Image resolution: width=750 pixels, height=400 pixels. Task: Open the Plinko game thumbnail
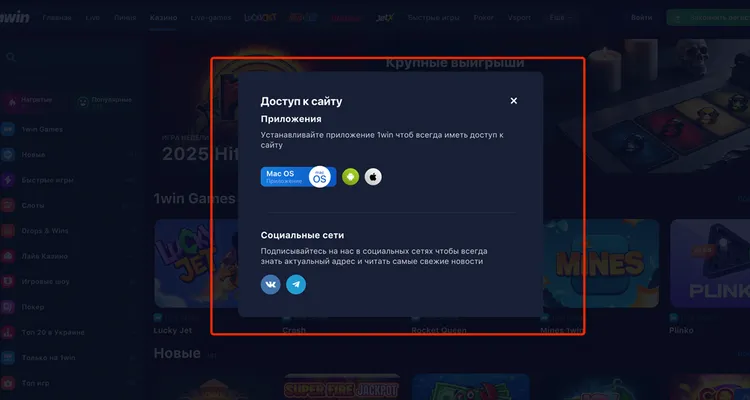tap(710, 263)
